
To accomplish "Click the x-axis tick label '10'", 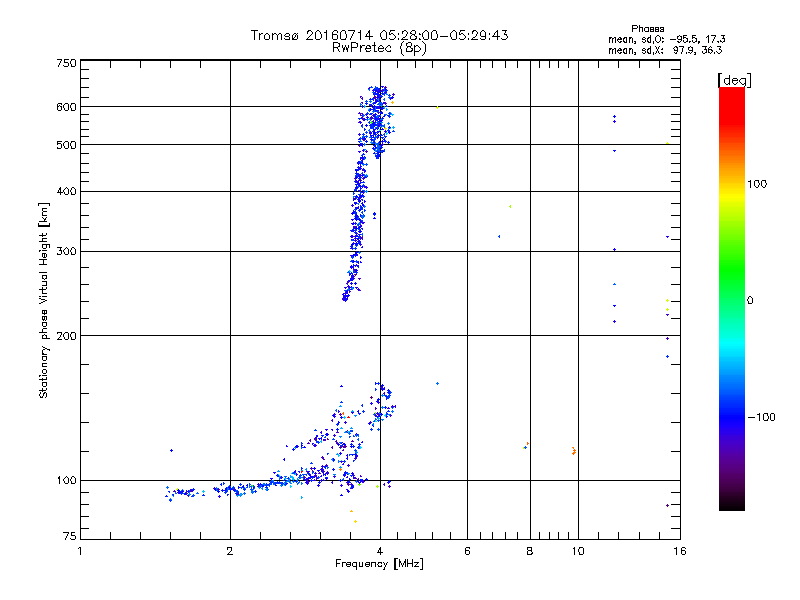I will (578, 551).
